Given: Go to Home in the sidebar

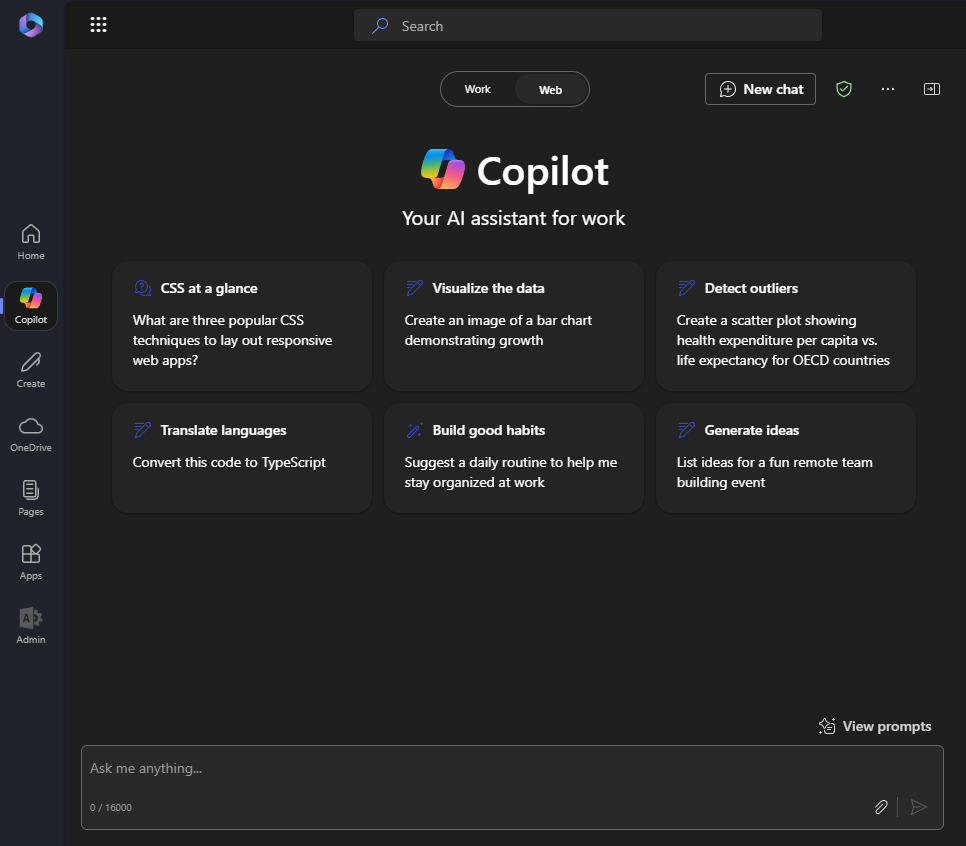Looking at the screenshot, I should click(x=31, y=242).
